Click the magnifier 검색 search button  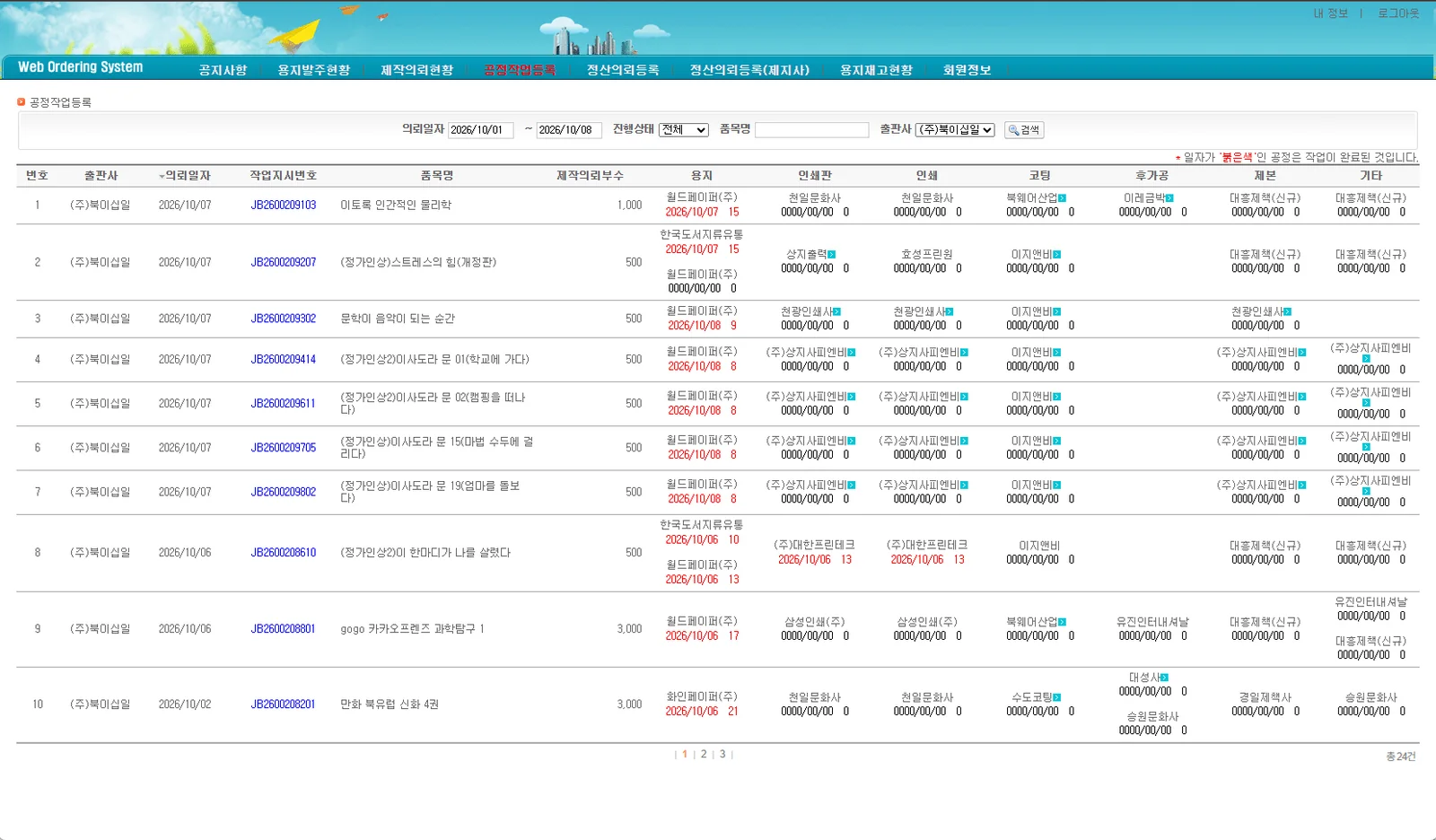click(1024, 130)
